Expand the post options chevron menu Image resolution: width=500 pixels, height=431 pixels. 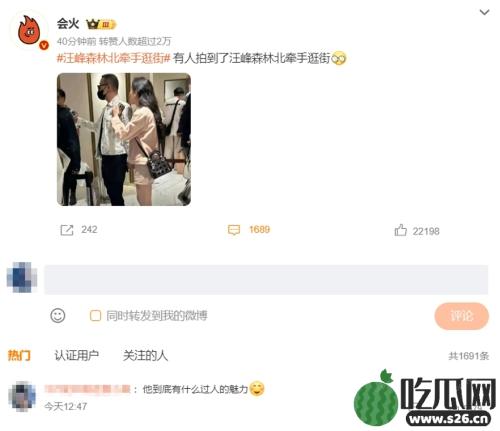coord(484,12)
